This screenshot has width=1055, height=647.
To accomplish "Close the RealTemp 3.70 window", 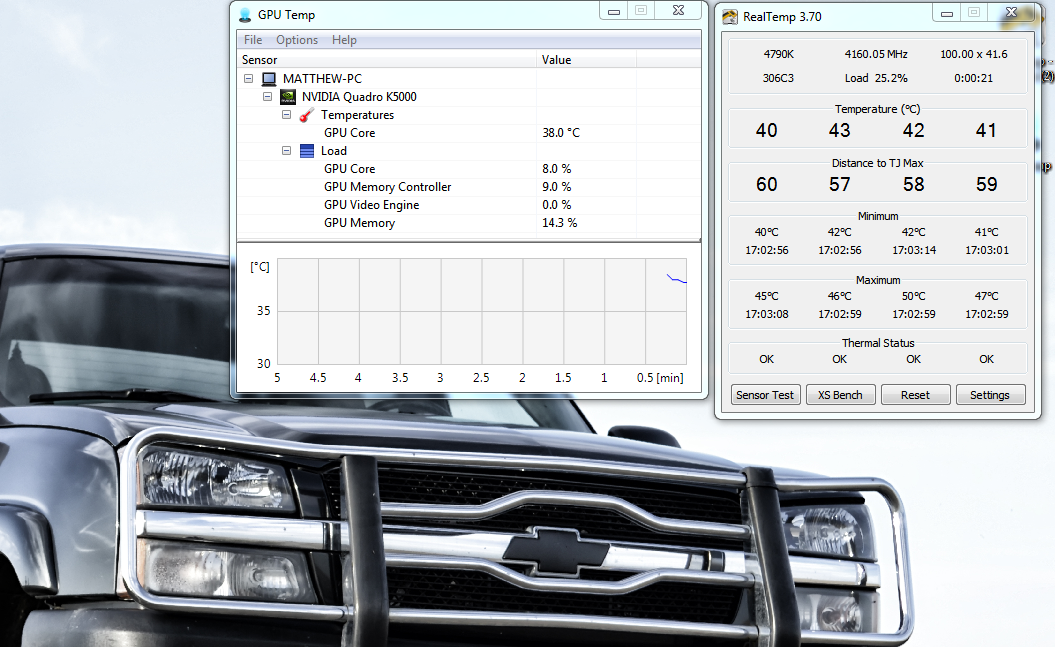I will coord(1011,13).
